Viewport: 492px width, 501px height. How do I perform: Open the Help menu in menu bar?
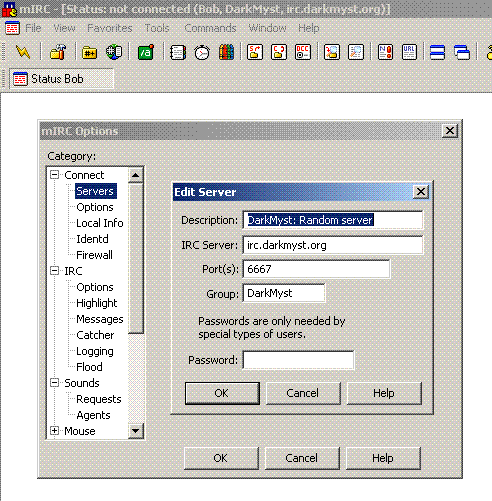309,28
